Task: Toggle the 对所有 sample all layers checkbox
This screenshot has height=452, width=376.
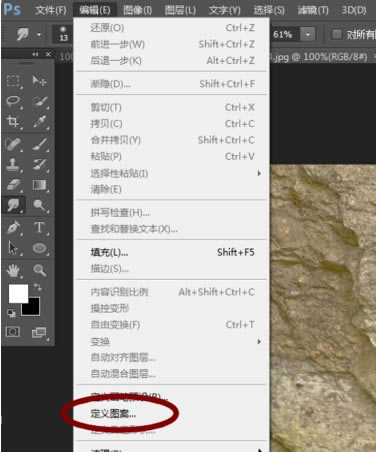Action: point(337,34)
